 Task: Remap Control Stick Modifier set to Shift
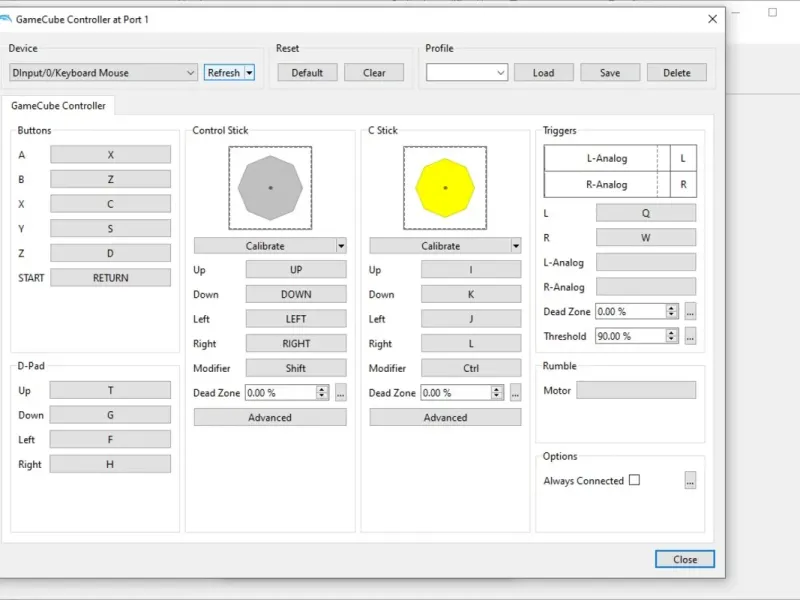(296, 368)
